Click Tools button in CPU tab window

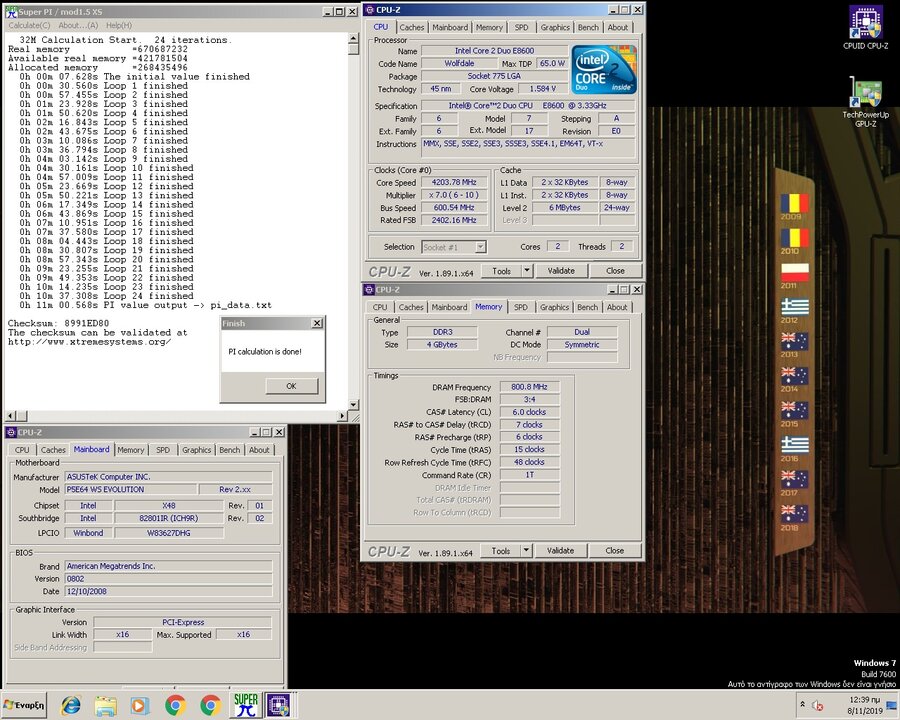coord(501,271)
